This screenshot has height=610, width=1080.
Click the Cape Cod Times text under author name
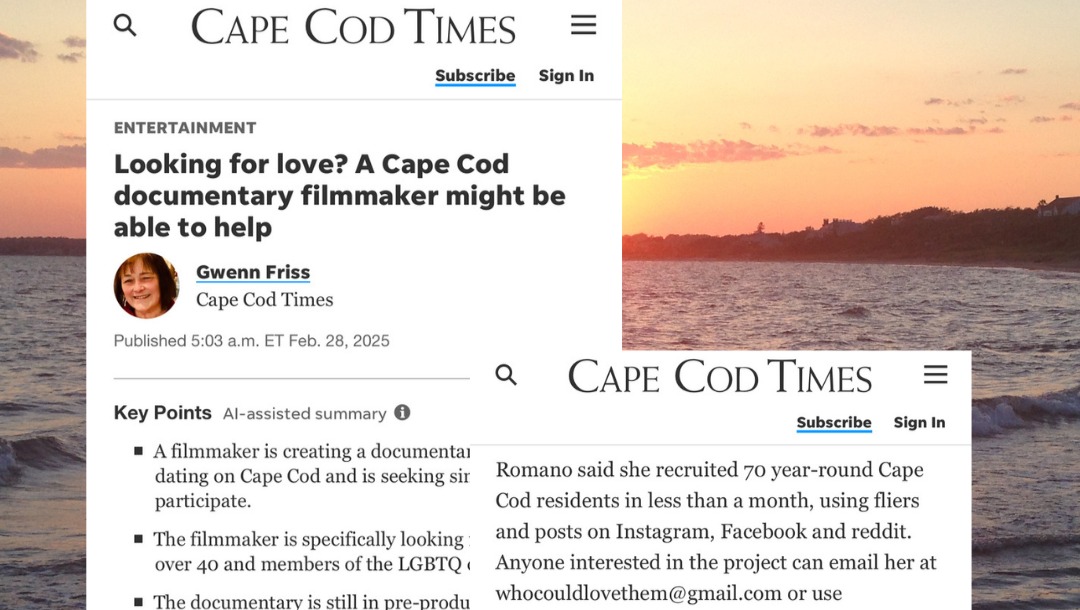(x=264, y=300)
